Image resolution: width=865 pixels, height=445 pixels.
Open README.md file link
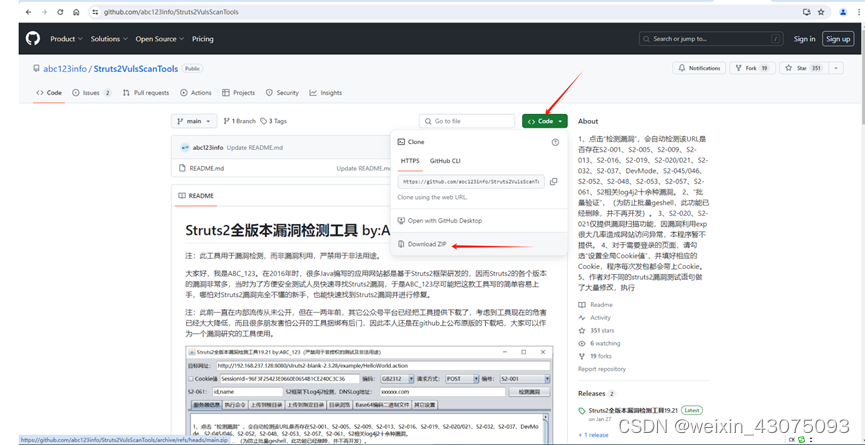pos(207,168)
